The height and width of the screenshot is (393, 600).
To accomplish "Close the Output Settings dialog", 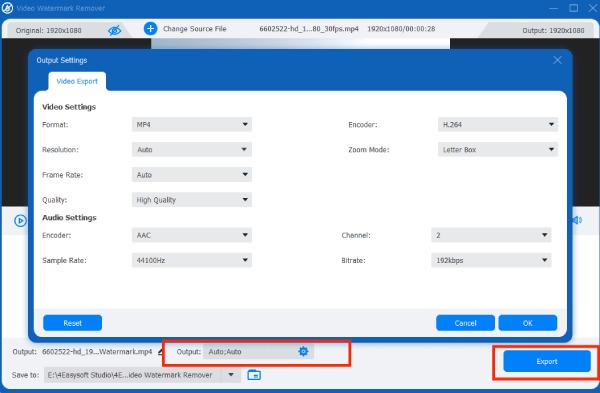I will pyautogui.click(x=557, y=60).
